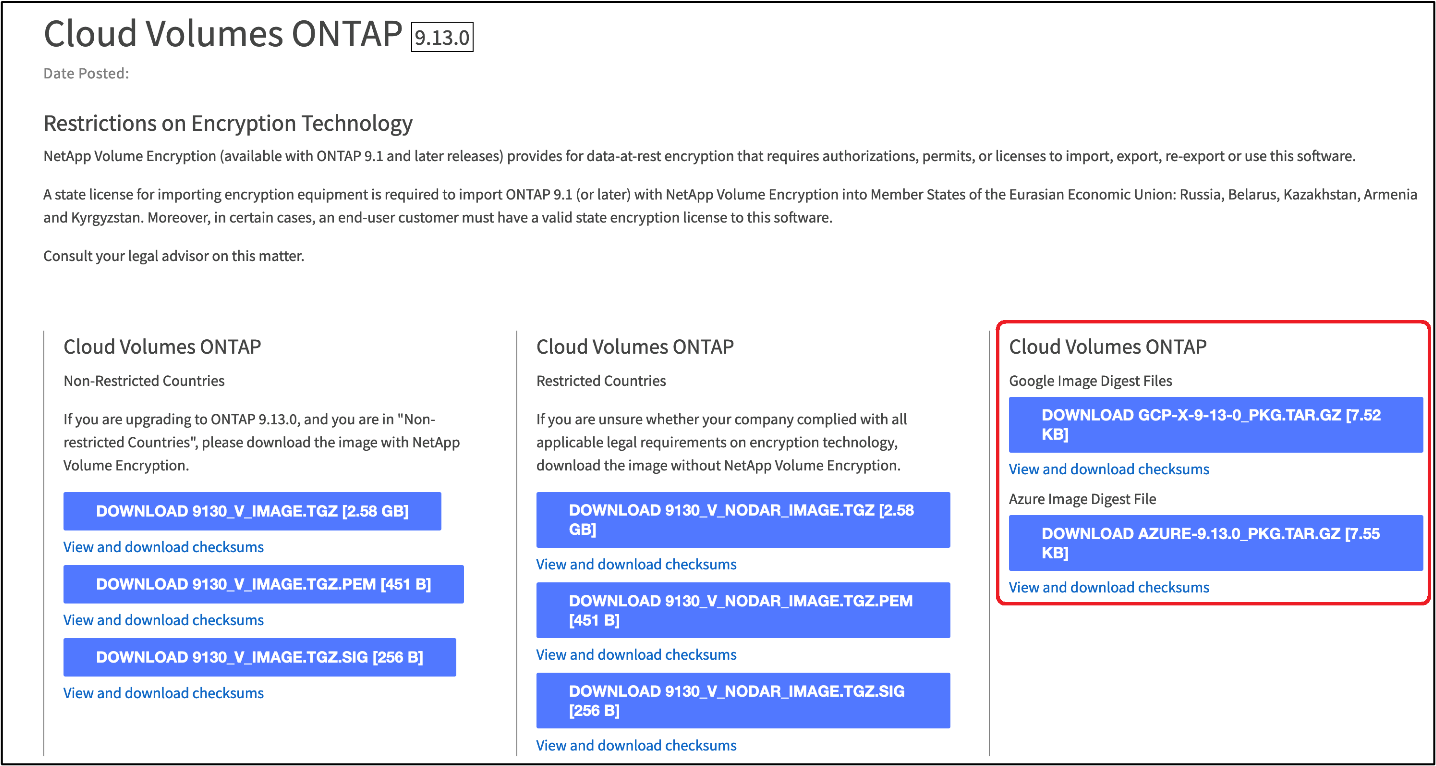Click the "Consult your legal advisor" sentence
This screenshot has height=766, width=1436.
(174, 256)
